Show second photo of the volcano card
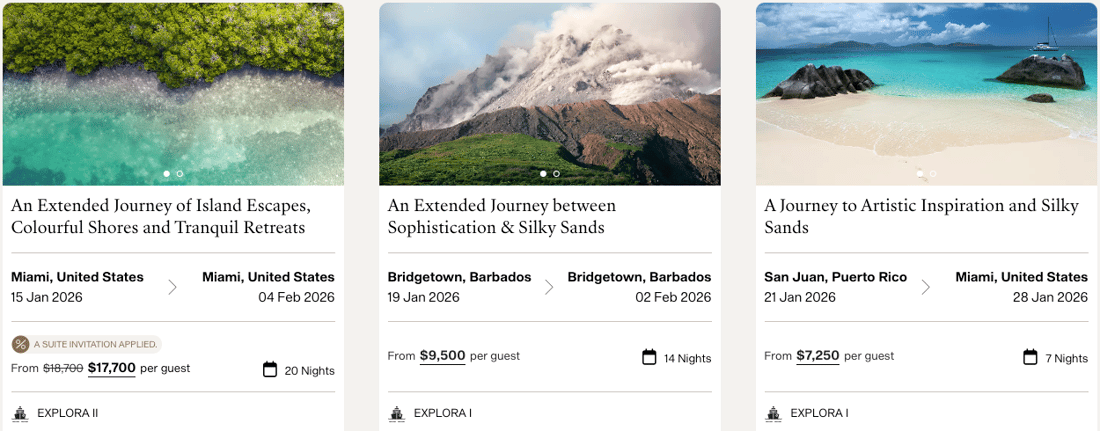This screenshot has height=431, width=1100. click(x=557, y=174)
